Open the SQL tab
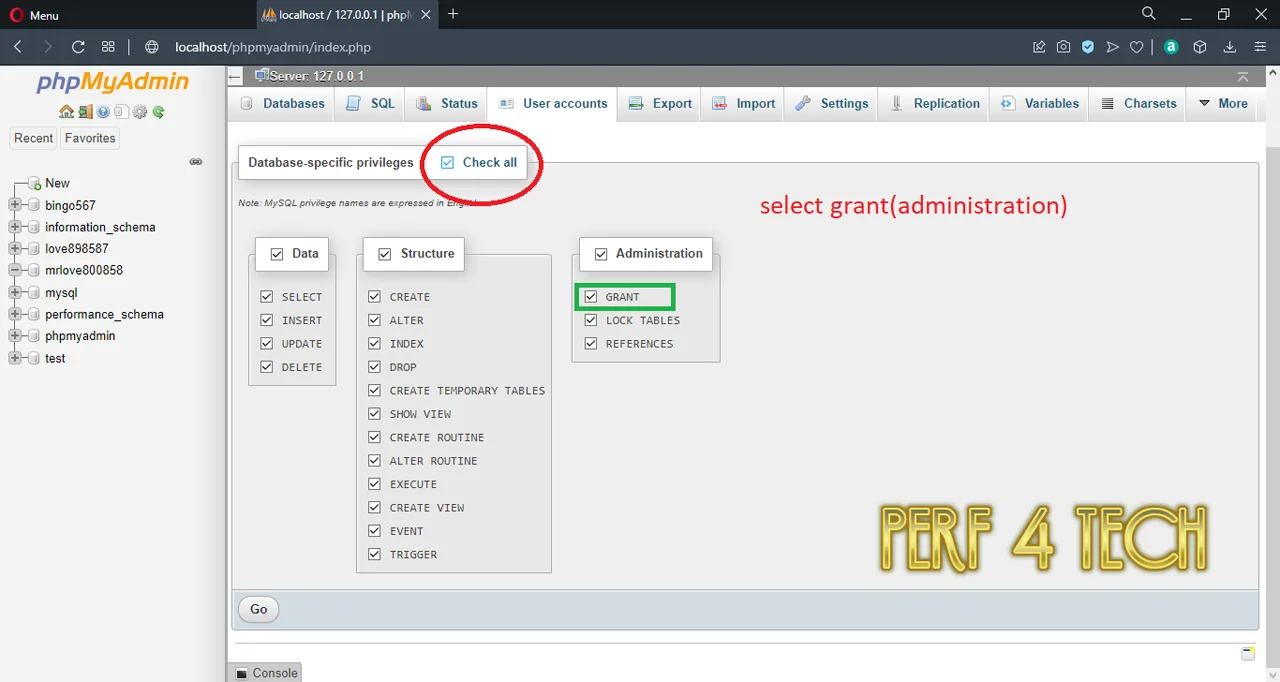Screen dimensions: 1280x682 pyautogui.click(x=370, y=103)
